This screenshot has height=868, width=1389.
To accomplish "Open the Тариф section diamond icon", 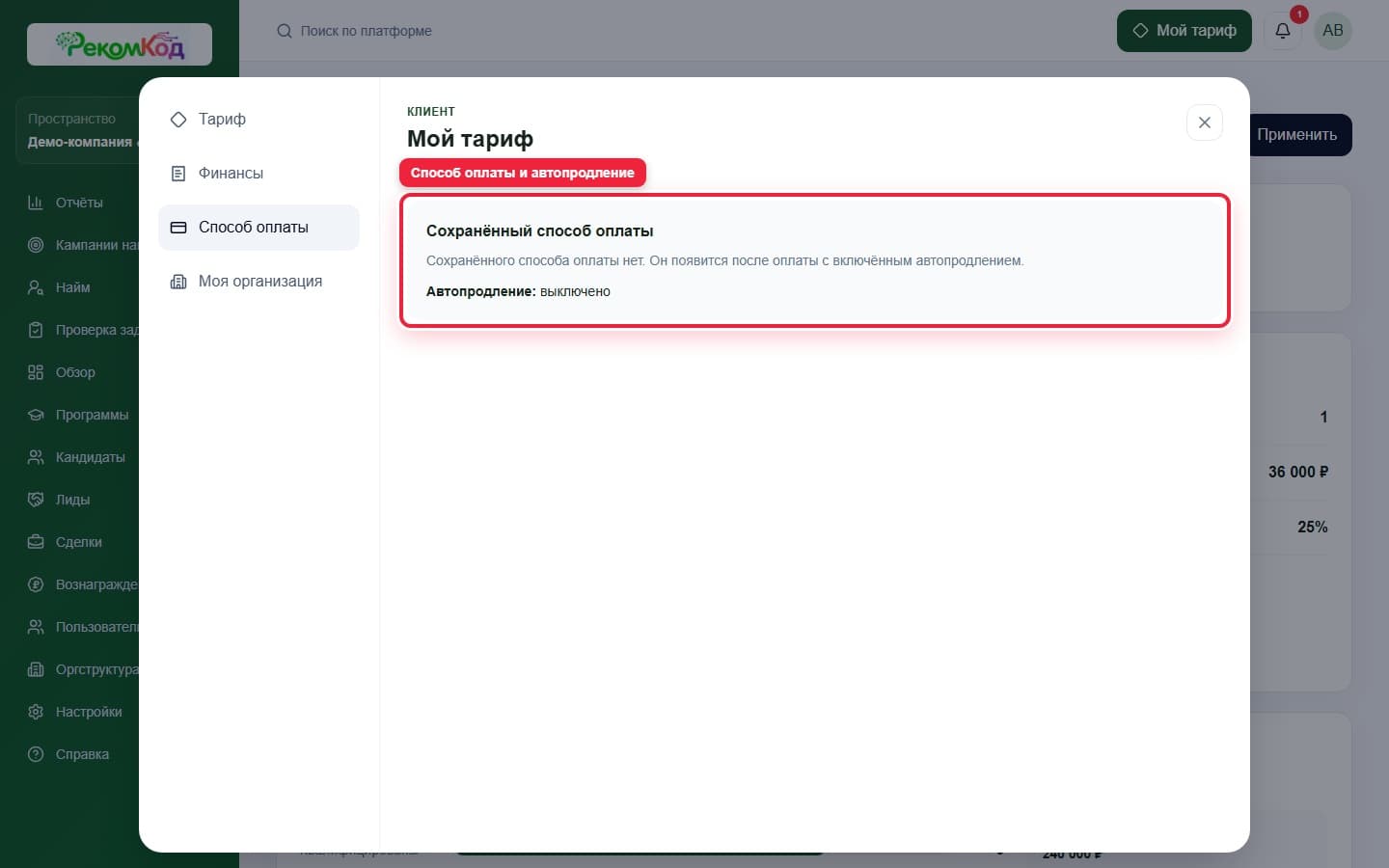I will [178, 120].
